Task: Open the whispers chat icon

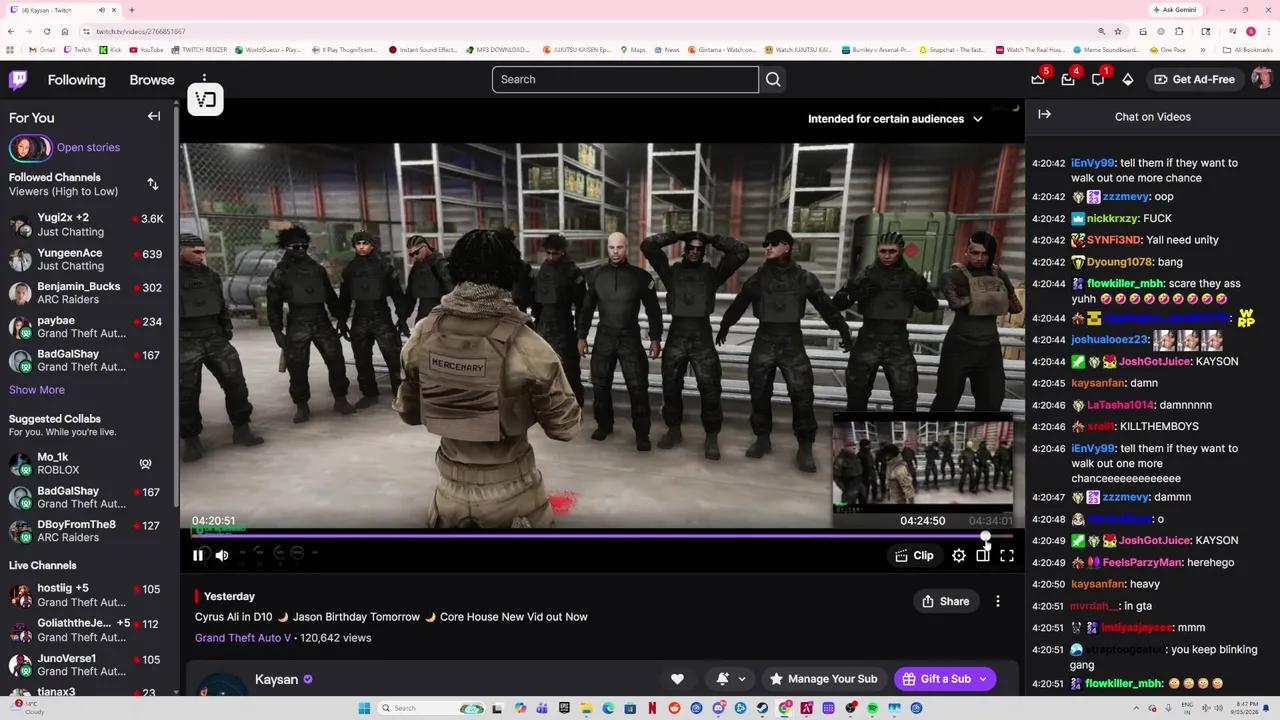Action: click(1098, 79)
